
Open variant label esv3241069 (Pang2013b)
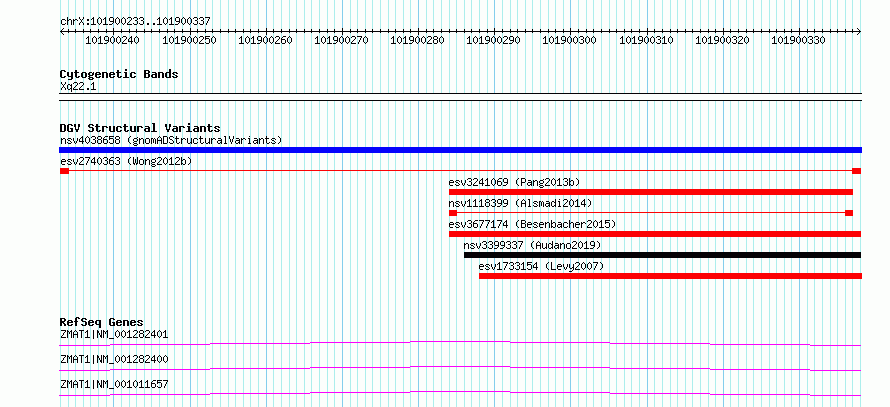pos(514,182)
